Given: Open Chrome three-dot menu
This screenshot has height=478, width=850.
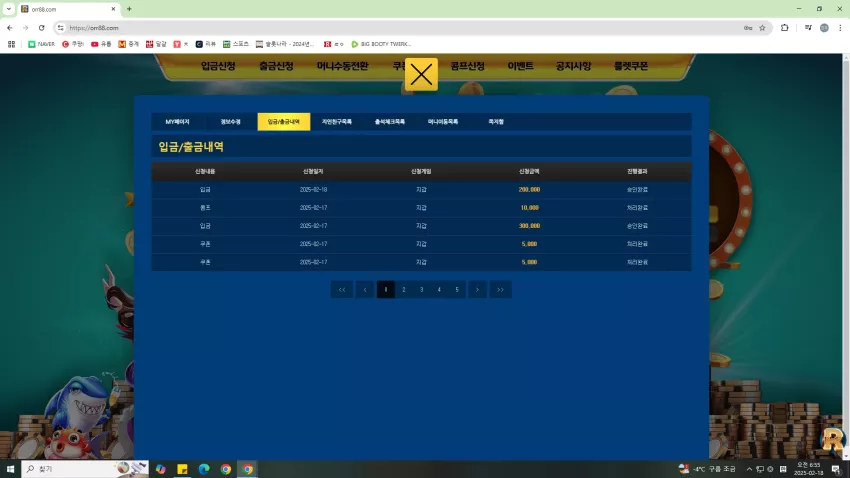Looking at the screenshot, I should coord(840,28).
